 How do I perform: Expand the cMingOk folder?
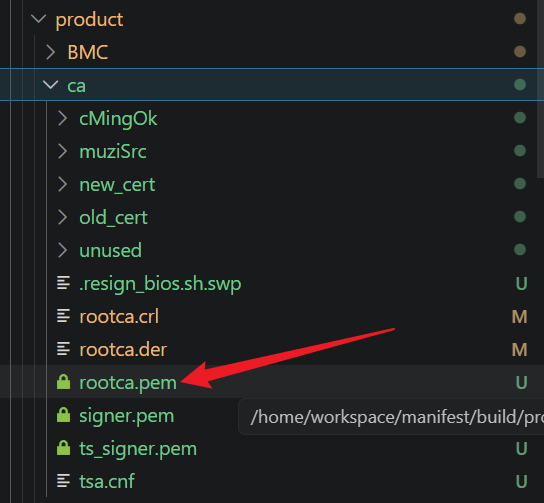pyautogui.click(x=63, y=118)
